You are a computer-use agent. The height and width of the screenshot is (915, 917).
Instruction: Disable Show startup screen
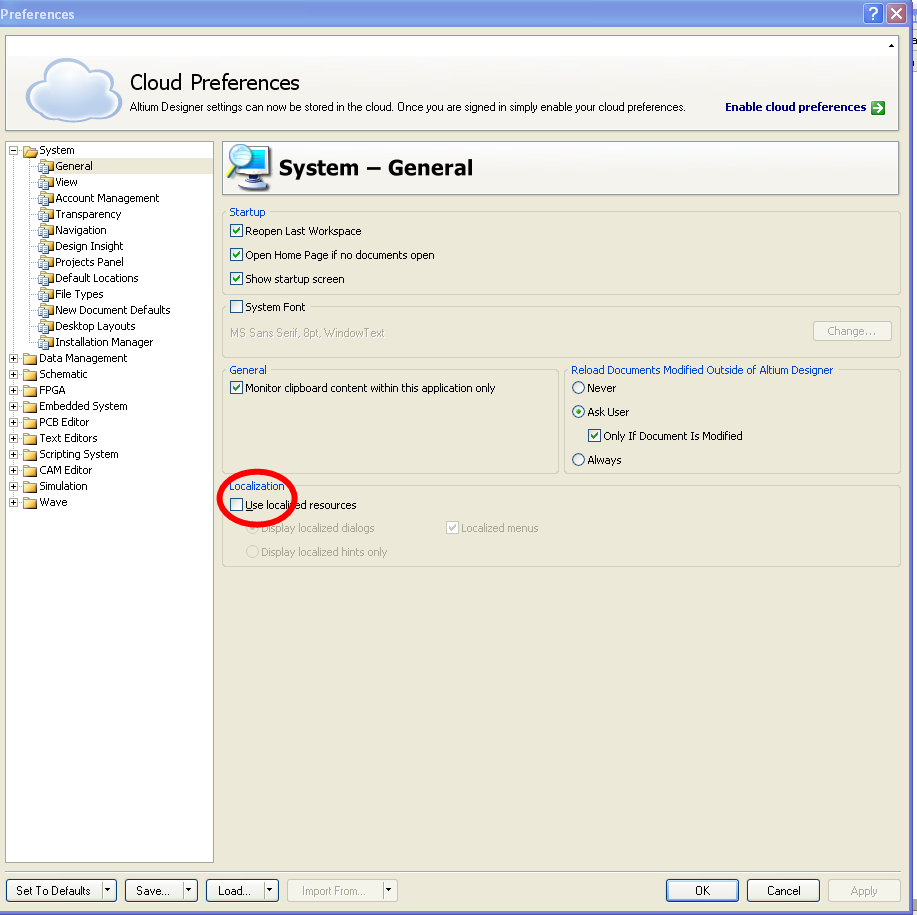pyautogui.click(x=236, y=278)
